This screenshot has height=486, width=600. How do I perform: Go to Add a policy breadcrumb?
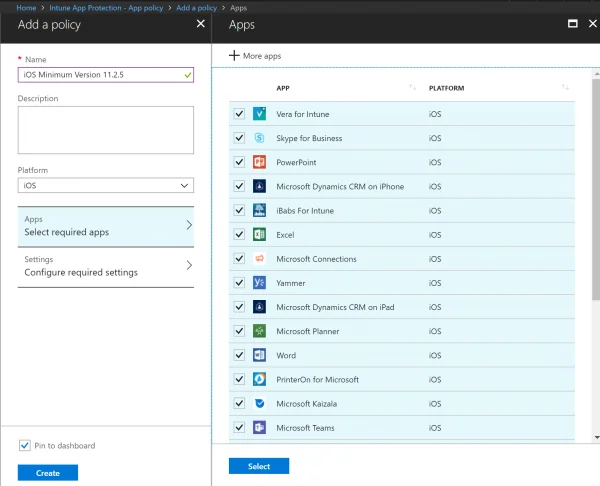tap(196, 8)
